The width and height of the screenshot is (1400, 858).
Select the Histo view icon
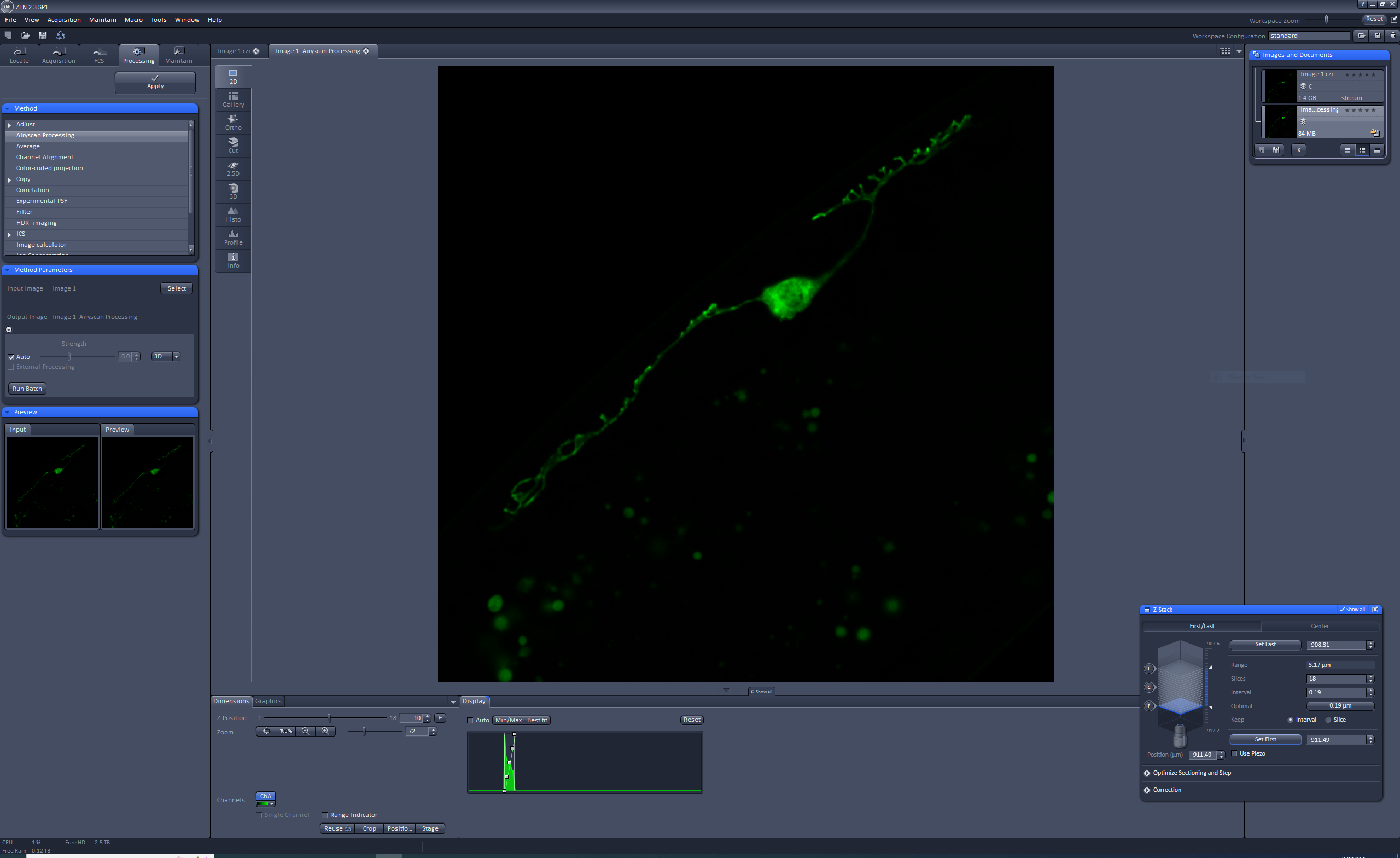233,215
